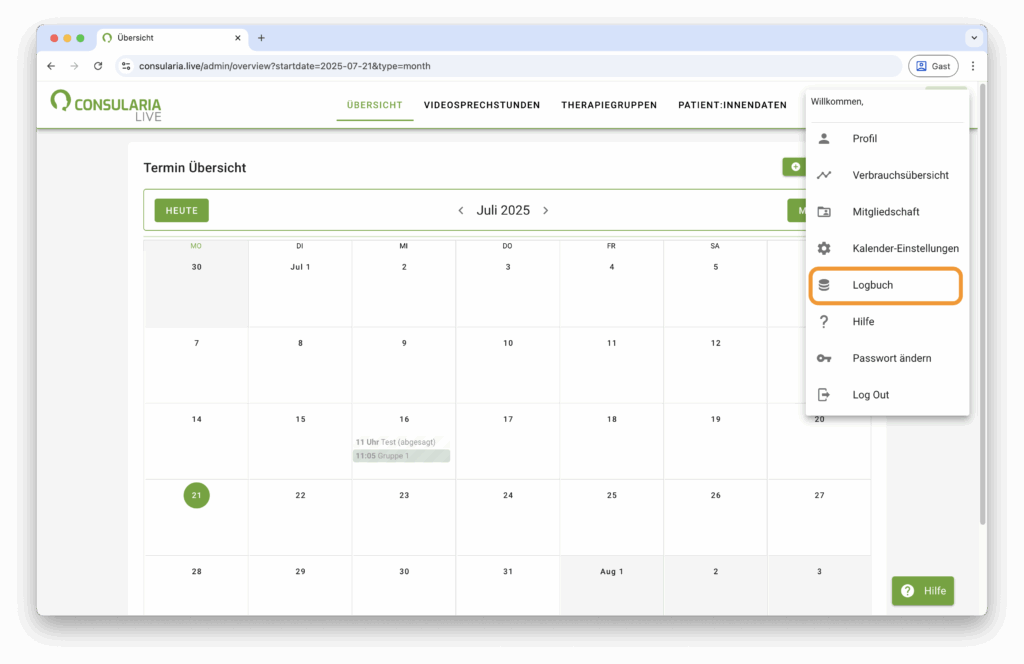The image size is (1024, 664).
Task: Click the Log Out exit icon
Action: point(824,395)
